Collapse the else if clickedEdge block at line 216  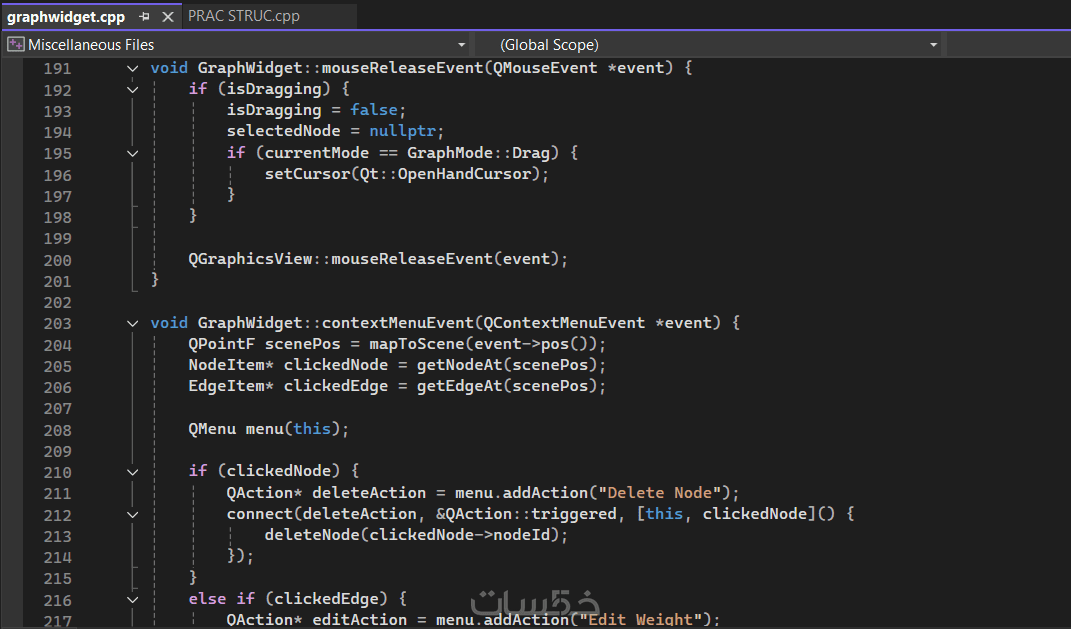(x=133, y=600)
